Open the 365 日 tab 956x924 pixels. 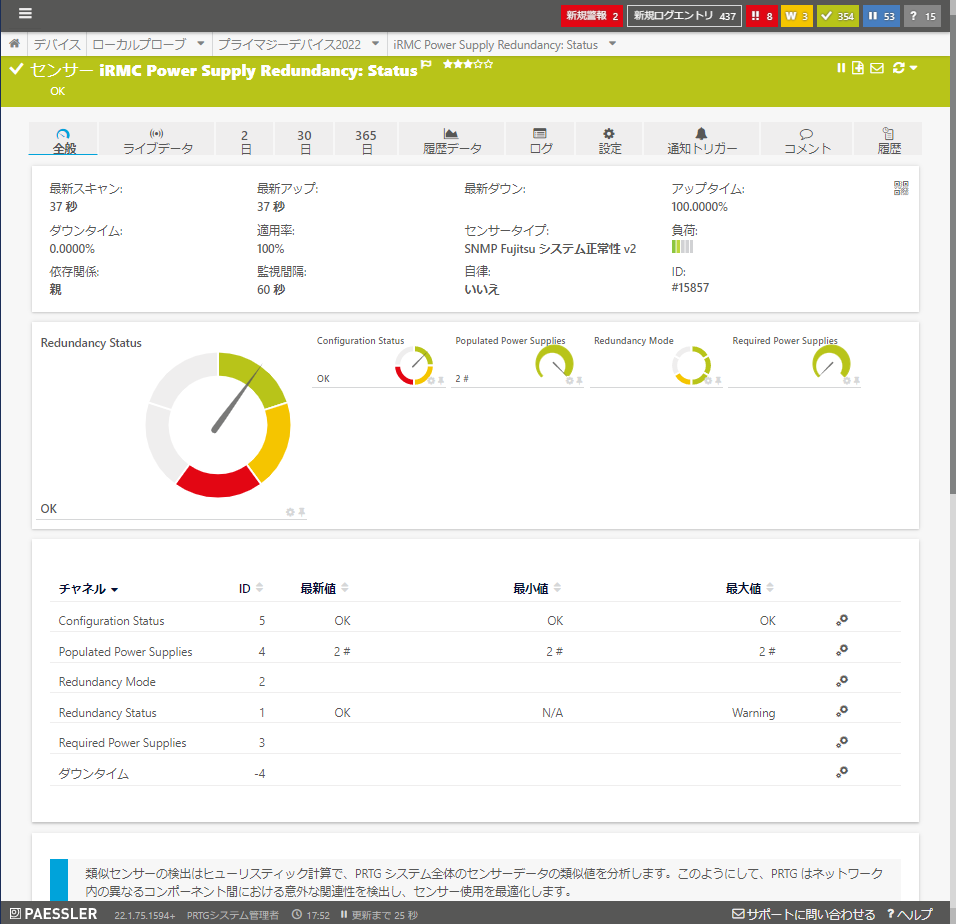point(366,140)
